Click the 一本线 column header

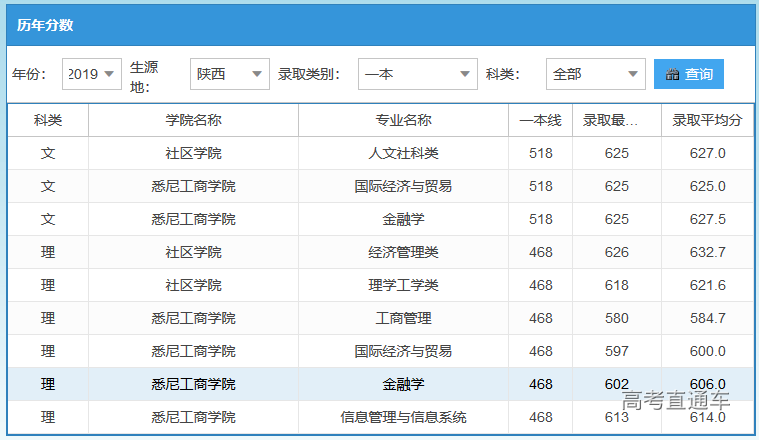(540, 120)
